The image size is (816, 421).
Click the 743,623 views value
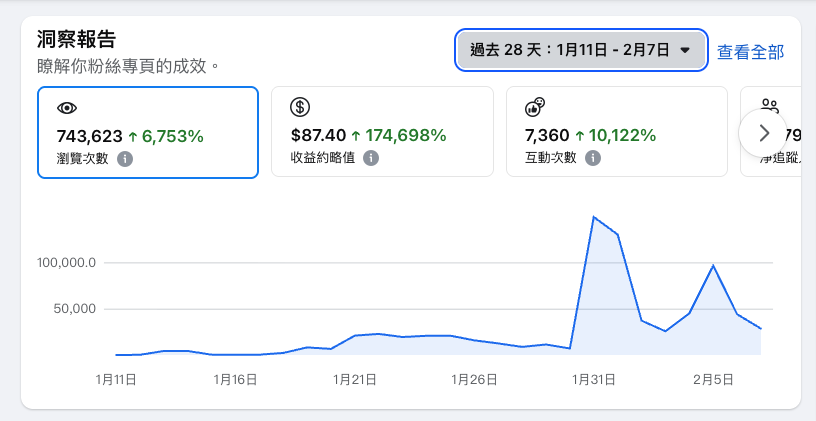[90, 136]
